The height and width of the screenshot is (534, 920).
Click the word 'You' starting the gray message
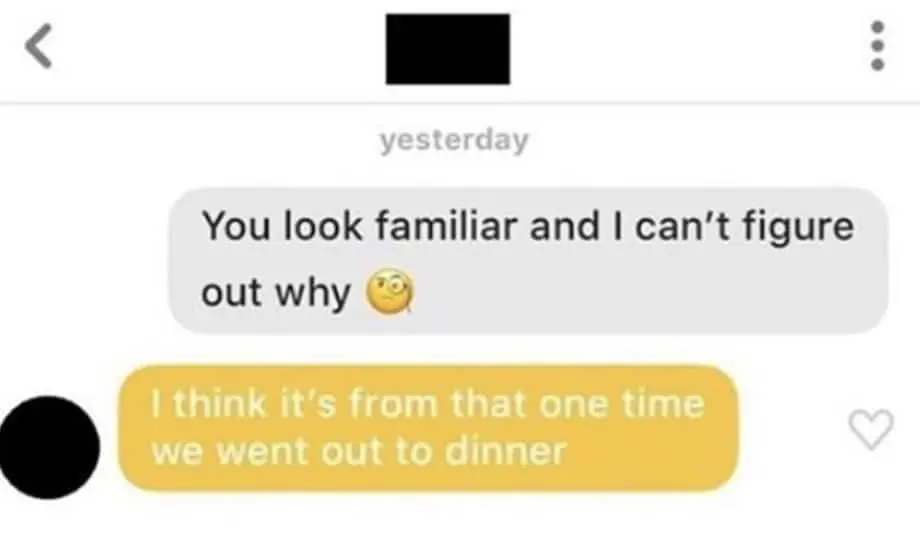[238, 226]
